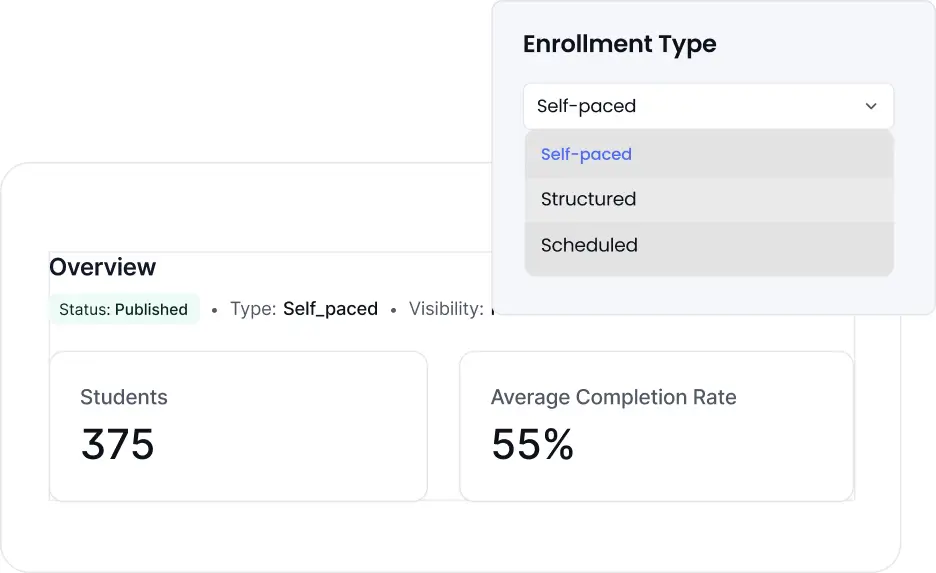This screenshot has width=936, height=573.
Task: Click the Average Completion Rate title
Action: [613, 397]
